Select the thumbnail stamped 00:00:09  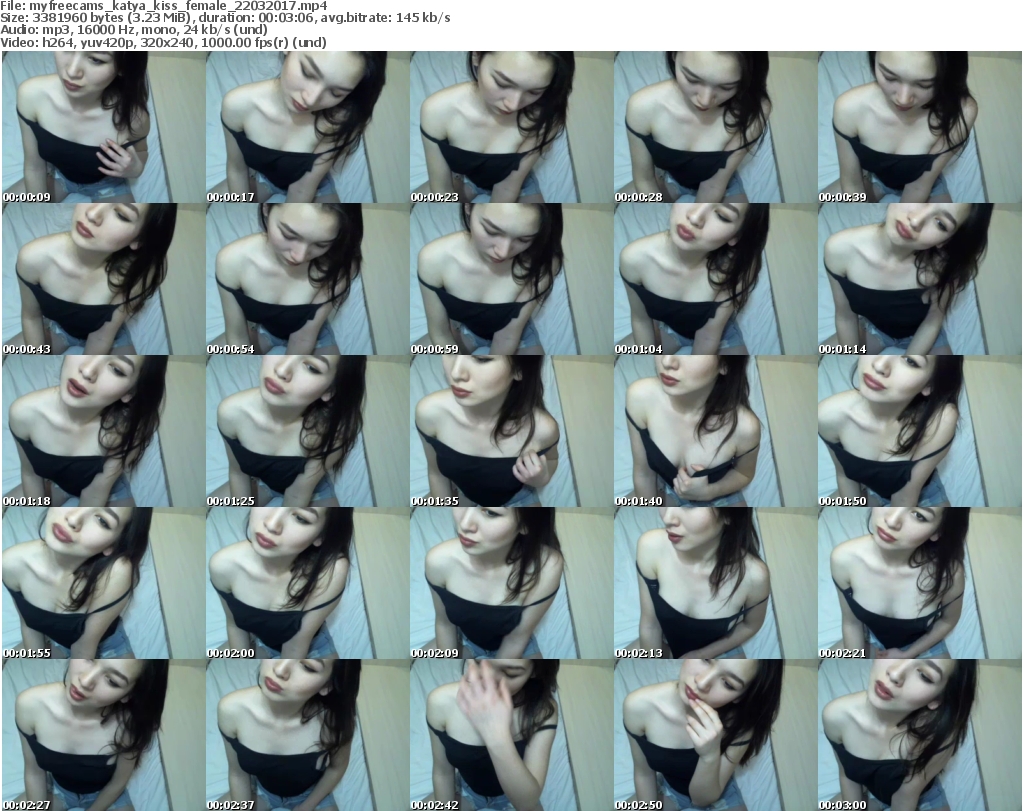pos(103,127)
